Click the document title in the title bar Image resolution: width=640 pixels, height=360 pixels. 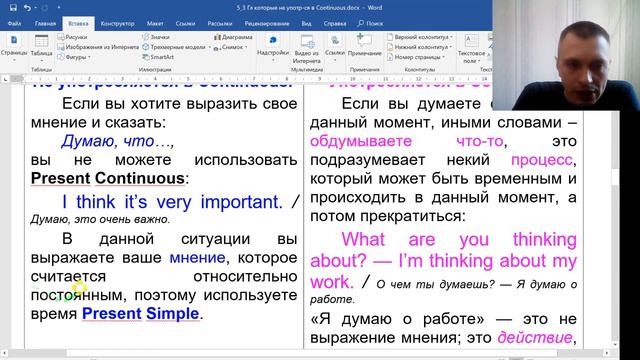tap(309, 8)
